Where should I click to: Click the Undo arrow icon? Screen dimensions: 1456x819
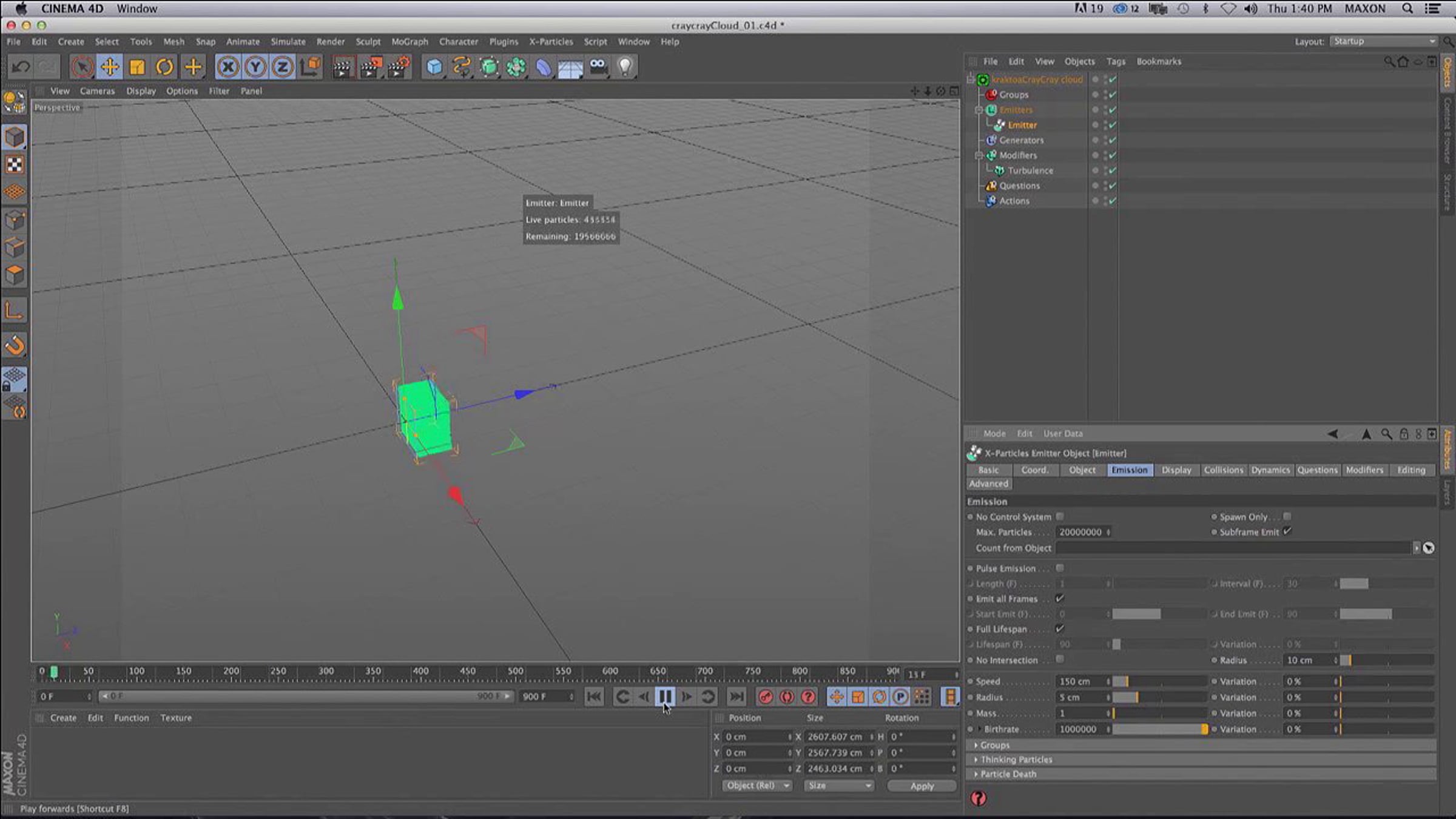21,67
